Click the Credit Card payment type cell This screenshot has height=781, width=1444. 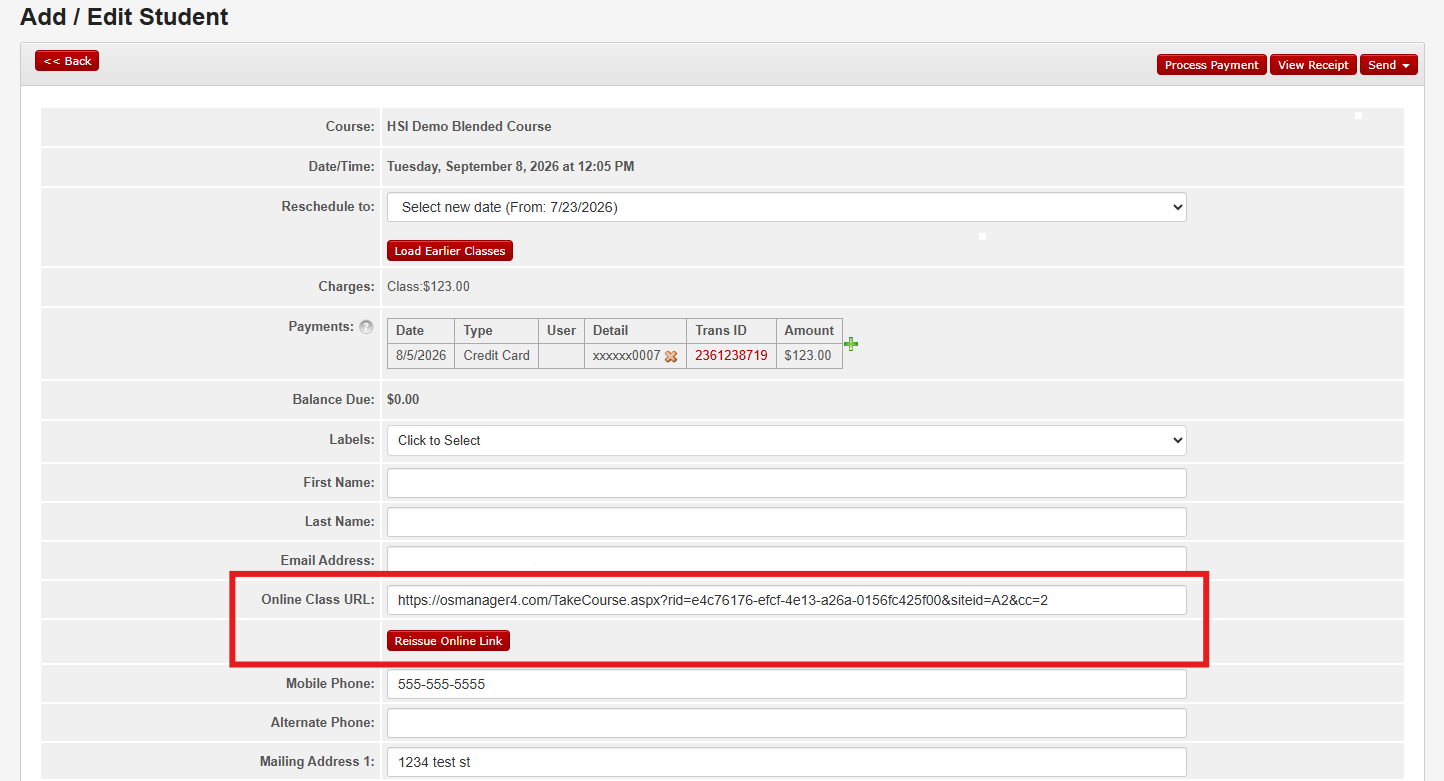pos(496,355)
